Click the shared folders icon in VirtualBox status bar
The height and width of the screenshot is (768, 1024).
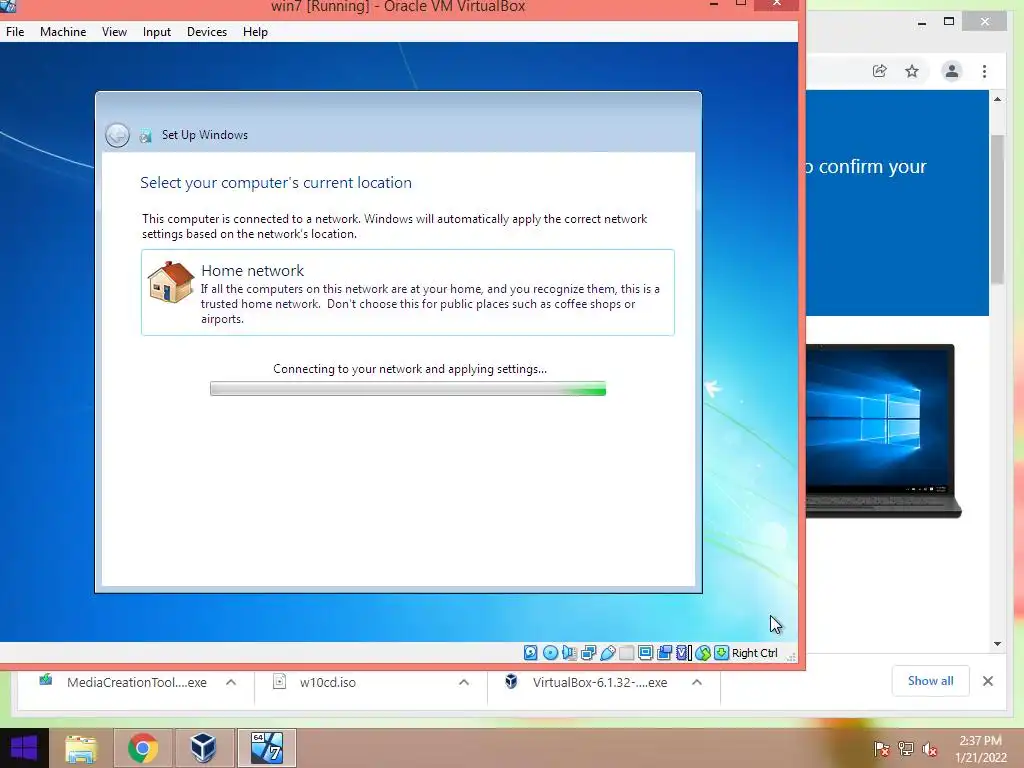click(x=626, y=652)
